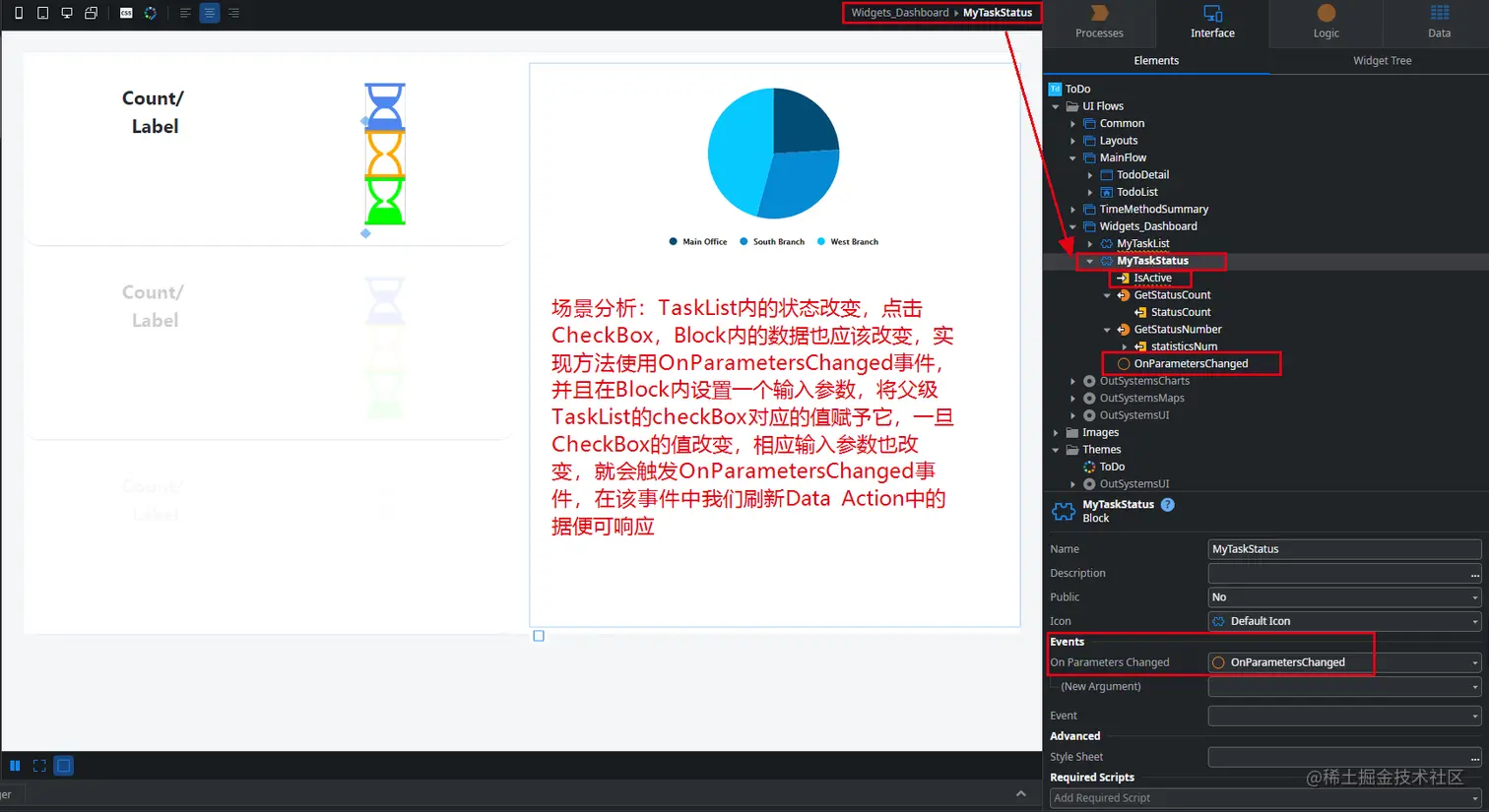Collapse the MainFlow node
This screenshot has height=812, width=1489.
point(1073,158)
